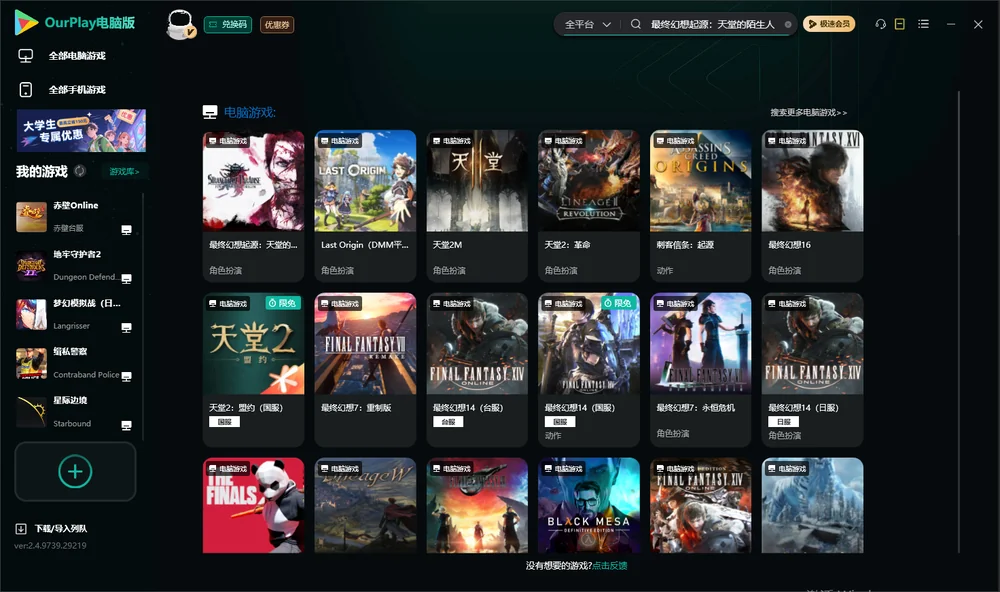Open 最终幻想7: 永恒危机 game card
The height and width of the screenshot is (592, 1000).
pyautogui.click(x=700, y=369)
